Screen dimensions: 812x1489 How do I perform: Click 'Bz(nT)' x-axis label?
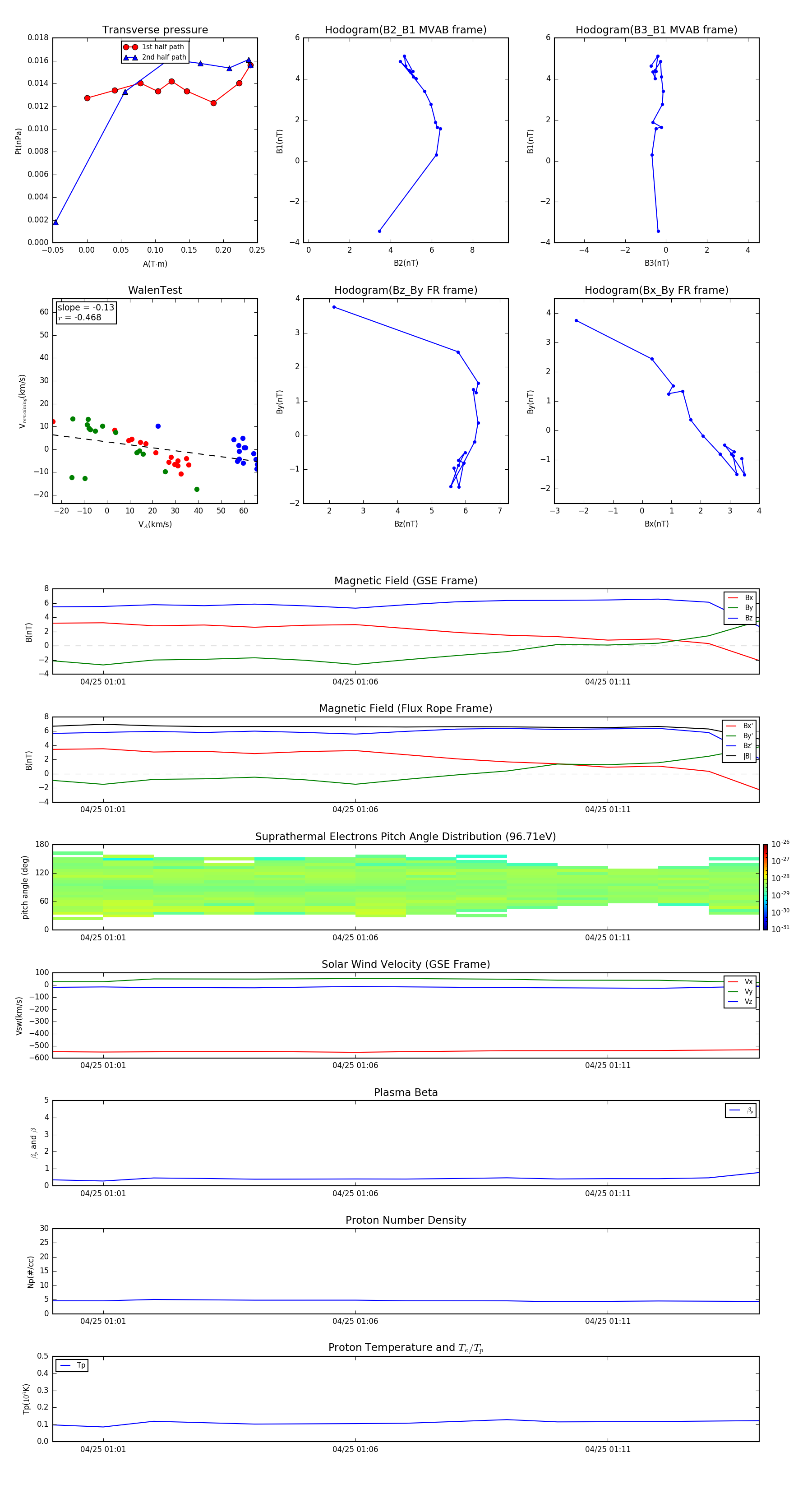406,524
